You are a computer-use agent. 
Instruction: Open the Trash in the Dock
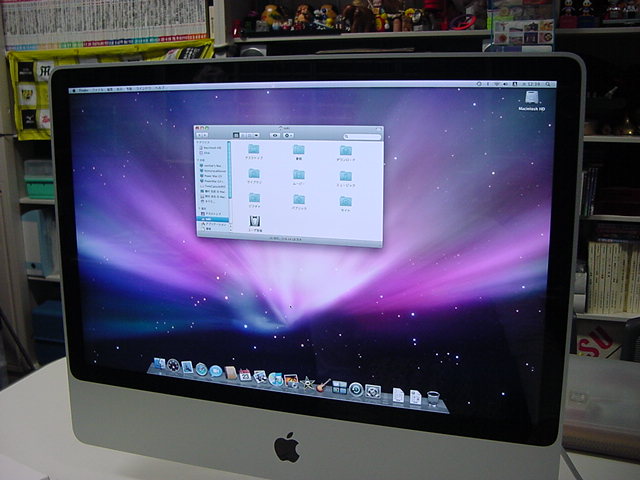(x=433, y=399)
